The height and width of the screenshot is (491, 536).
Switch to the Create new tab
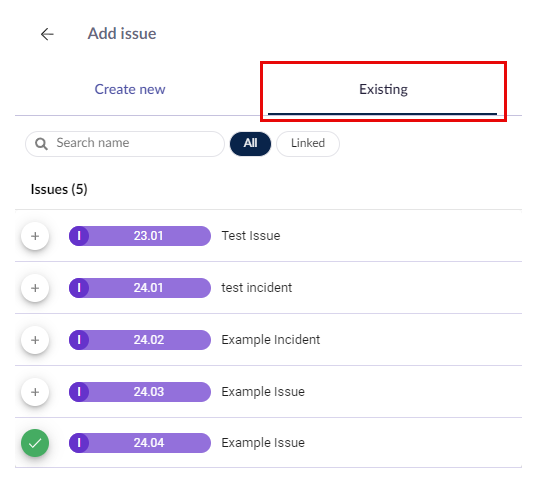(130, 89)
